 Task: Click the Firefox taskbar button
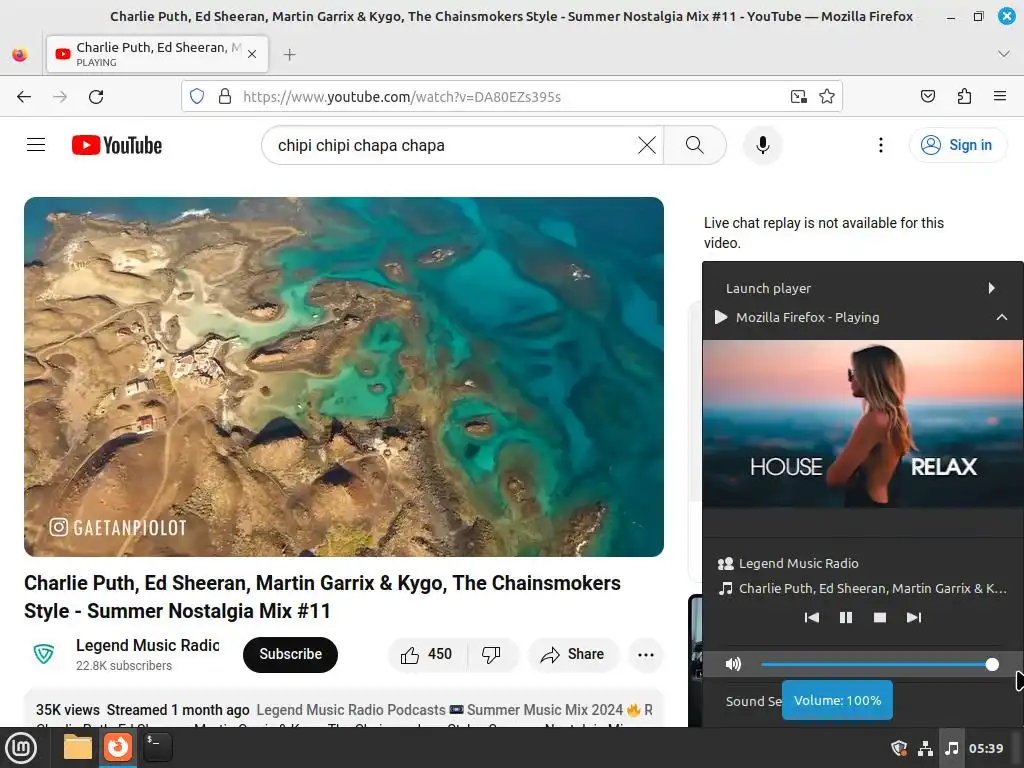(x=118, y=748)
